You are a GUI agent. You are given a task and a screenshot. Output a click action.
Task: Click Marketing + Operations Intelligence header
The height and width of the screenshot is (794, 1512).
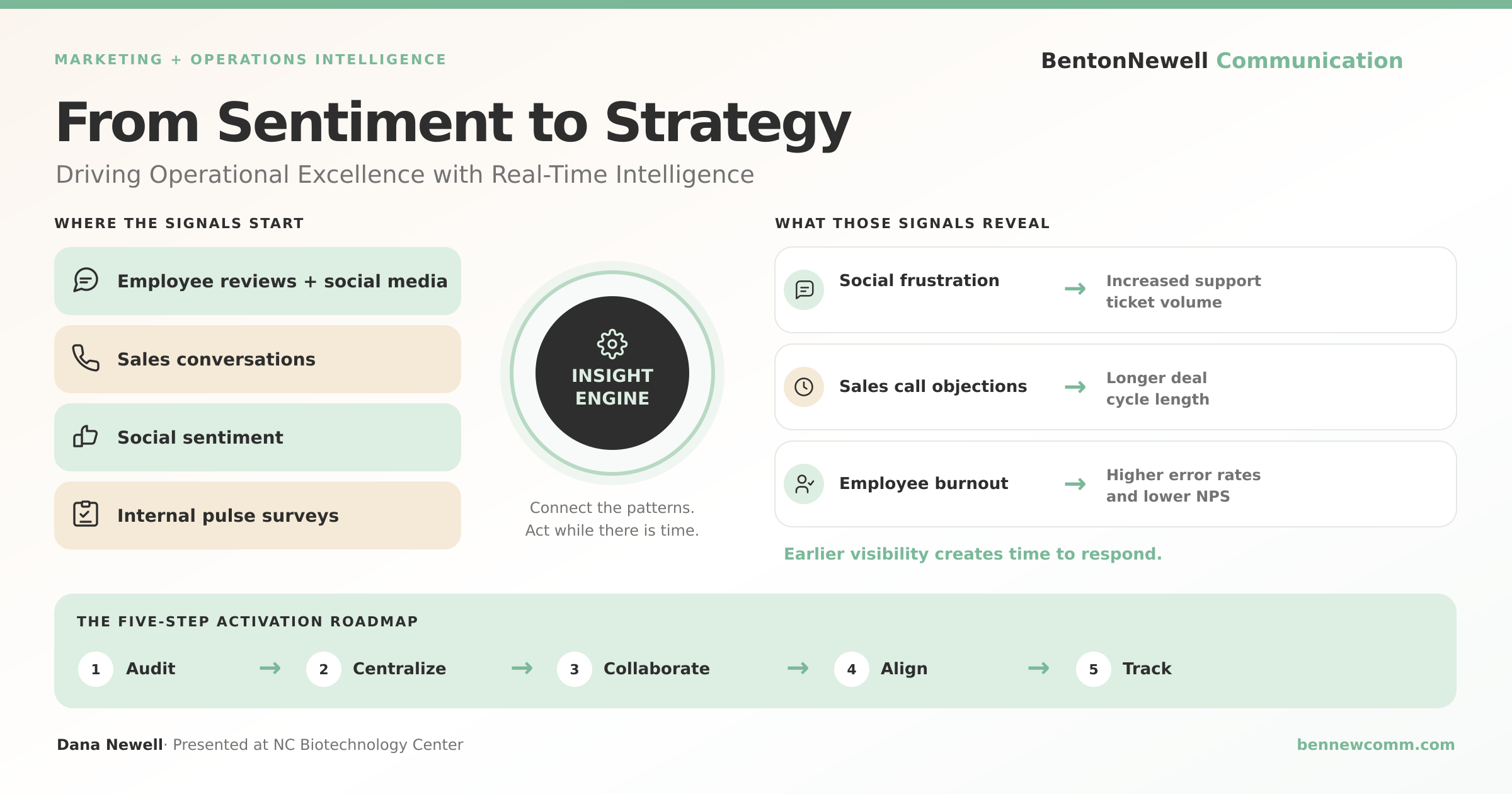pos(251,59)
